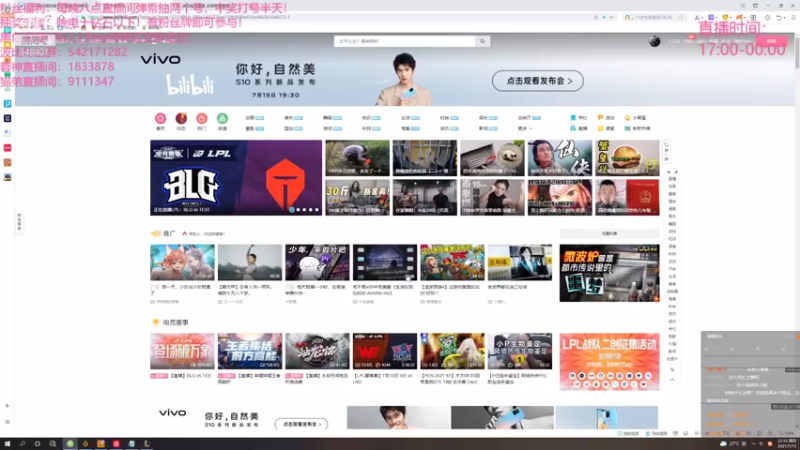Click the menu lines icon at sidebar bottom
This screenshot has height=450, width=800.
pos(7,422)
